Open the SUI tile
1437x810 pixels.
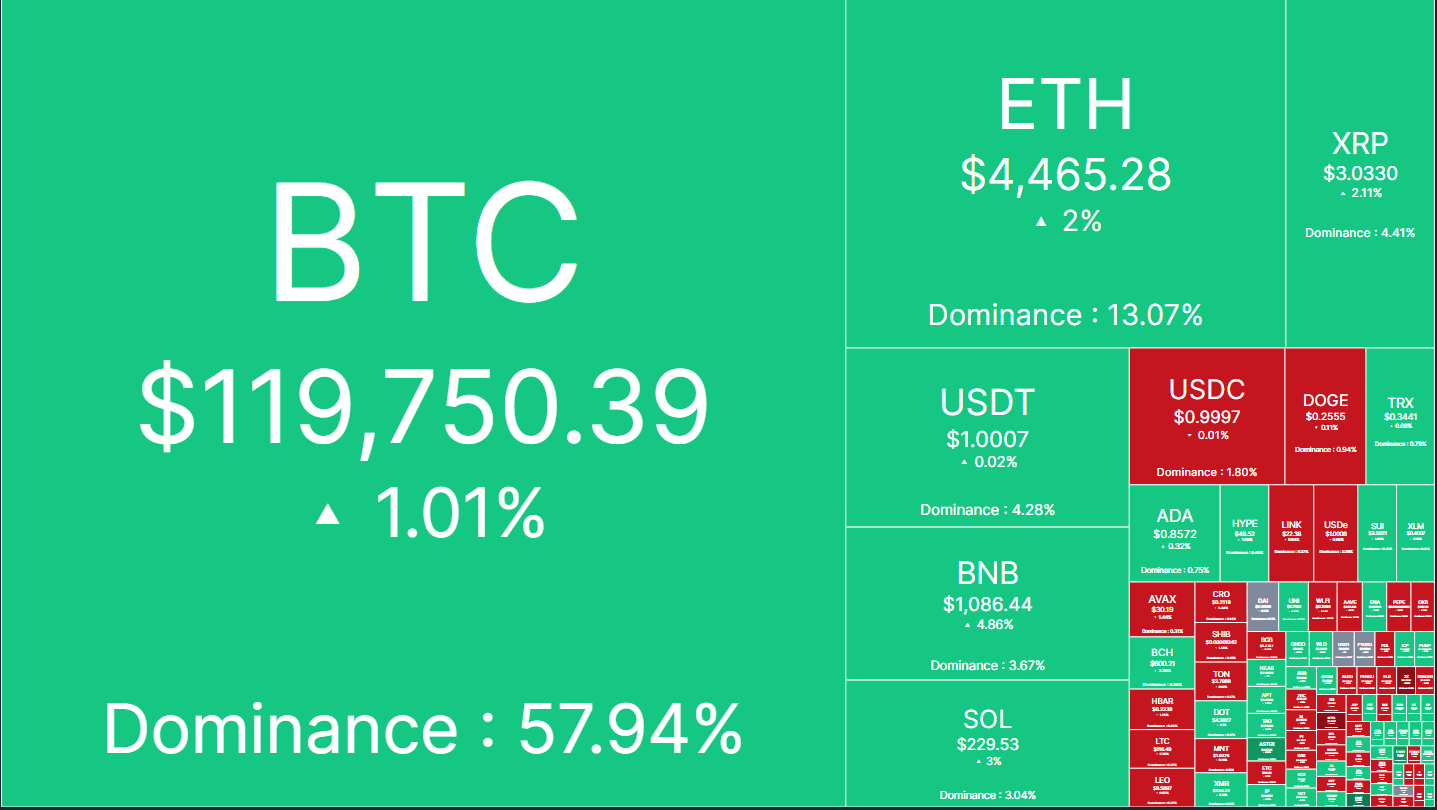click(1377, 533)
